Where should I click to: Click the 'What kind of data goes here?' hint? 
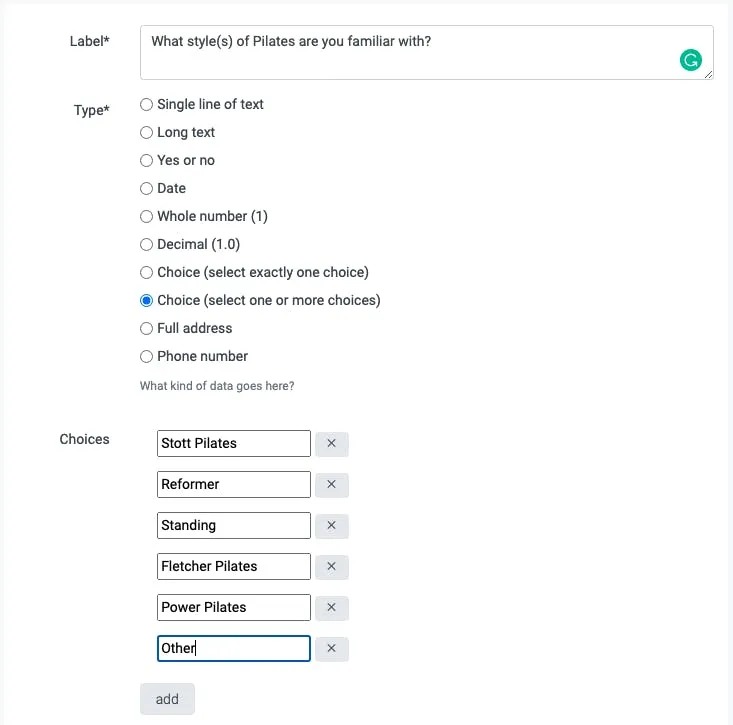coord(217,386)
